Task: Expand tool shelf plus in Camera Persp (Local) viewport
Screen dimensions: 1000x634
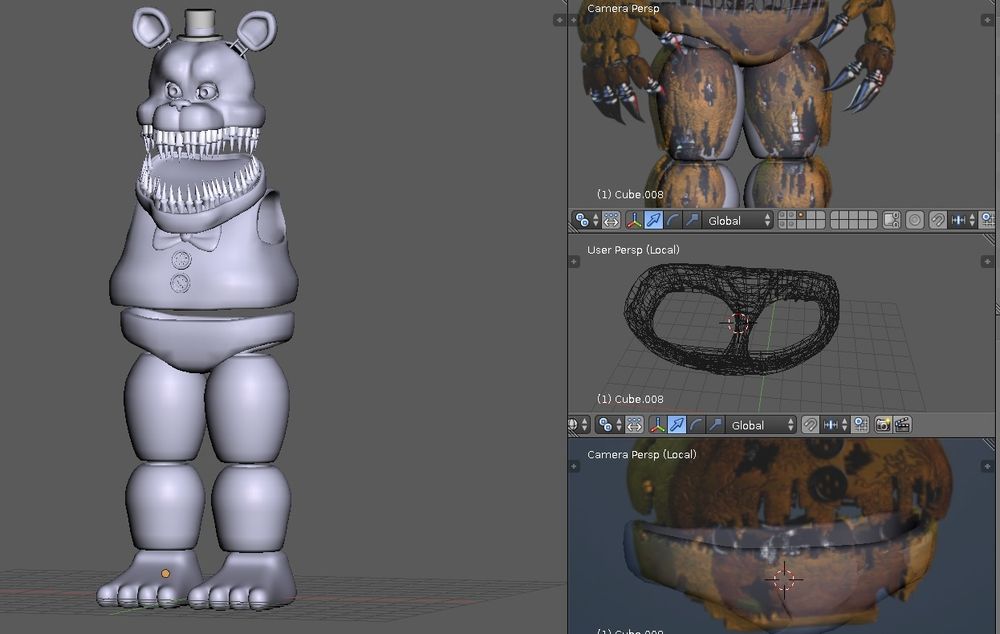Action: [x=574, y=466]
